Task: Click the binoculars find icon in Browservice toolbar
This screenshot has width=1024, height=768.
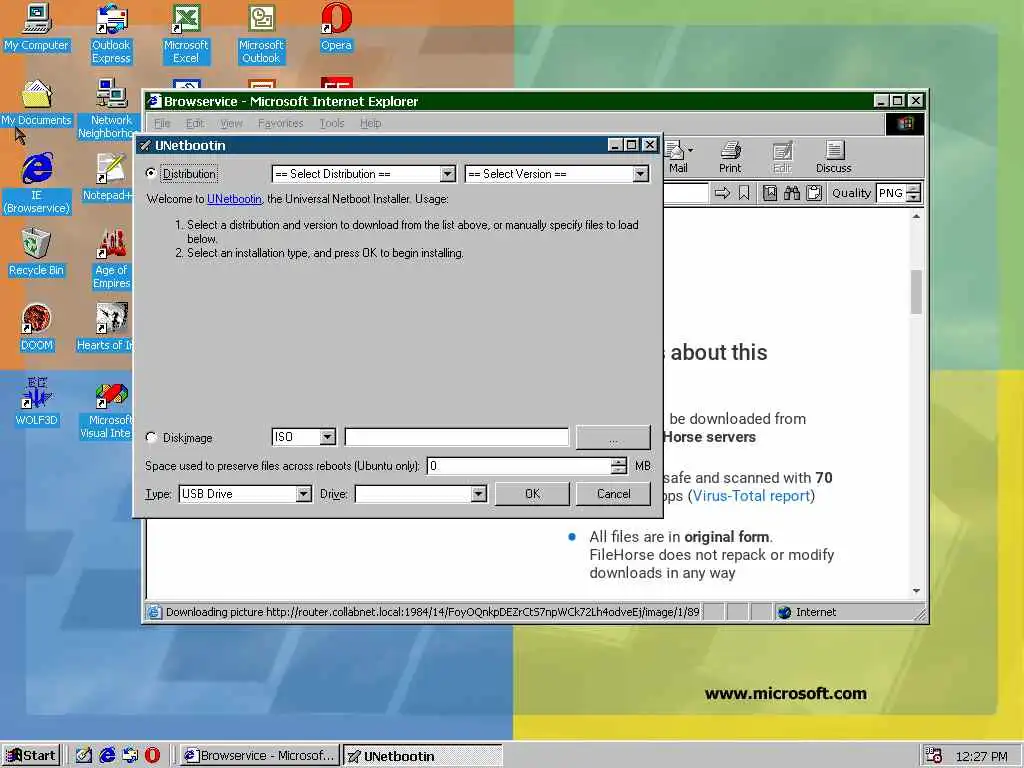Action: 792,193
